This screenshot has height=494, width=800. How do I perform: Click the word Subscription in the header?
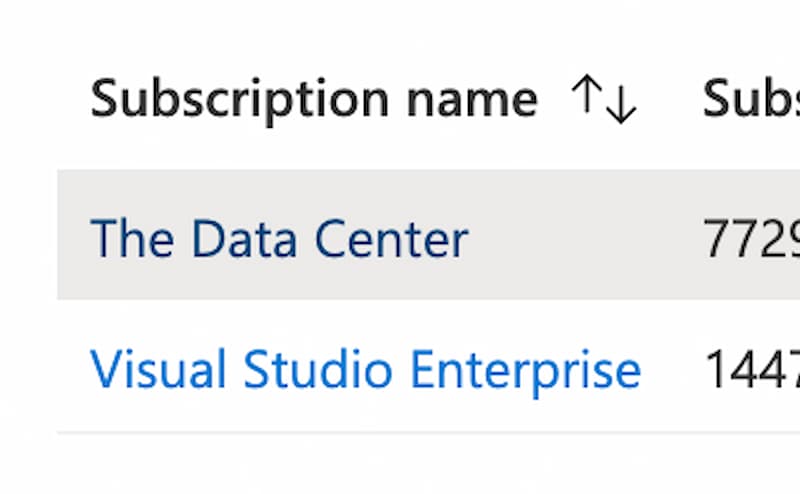239,98
